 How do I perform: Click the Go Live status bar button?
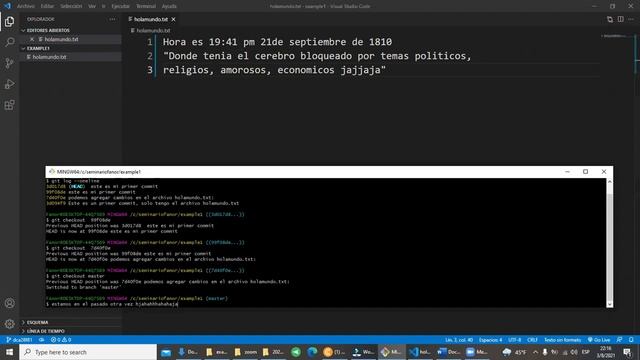[599, 340]
